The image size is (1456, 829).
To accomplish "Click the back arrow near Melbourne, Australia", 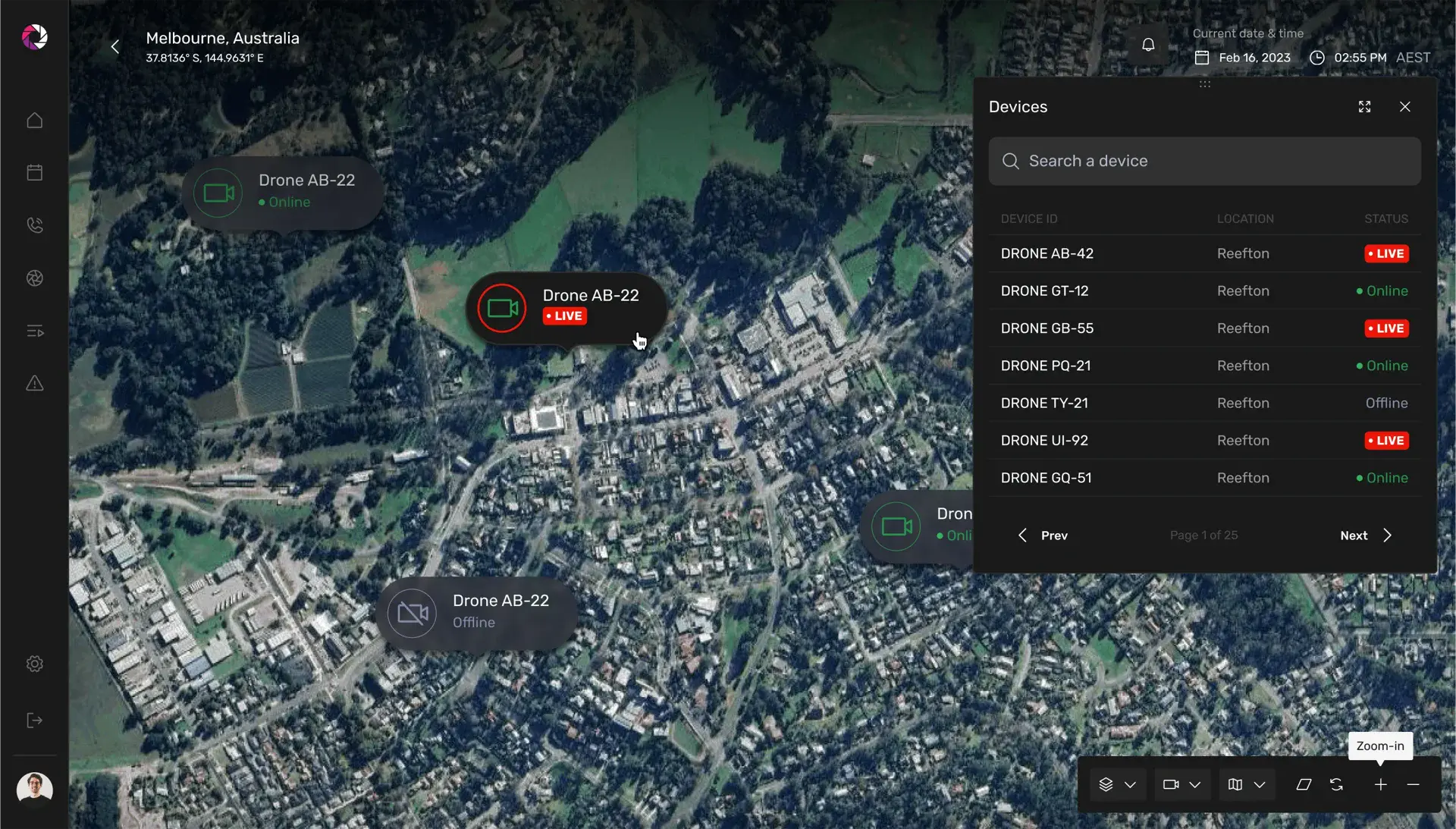I will [x=115, y=46].
